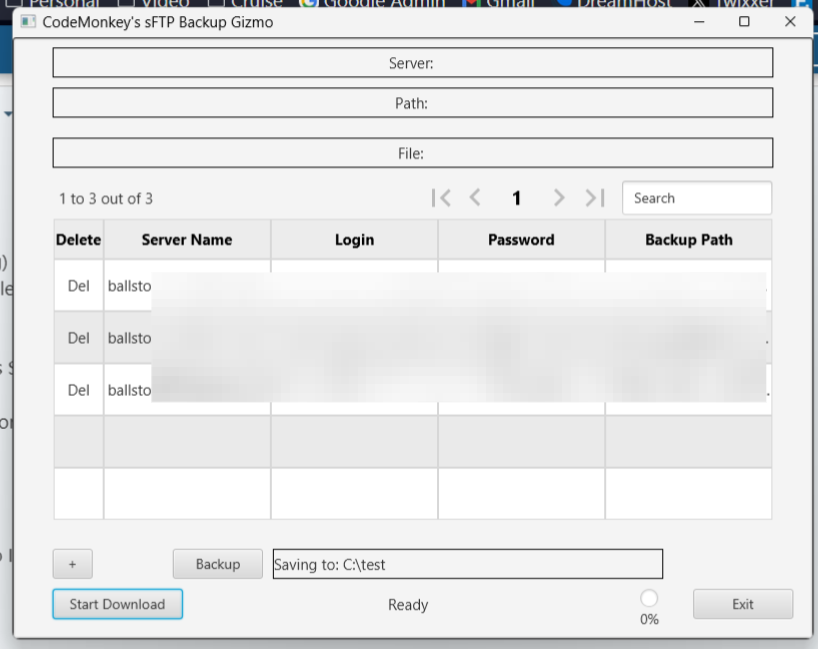Click the File: field
Screen dimensions: 818x649
click(413, 153)
